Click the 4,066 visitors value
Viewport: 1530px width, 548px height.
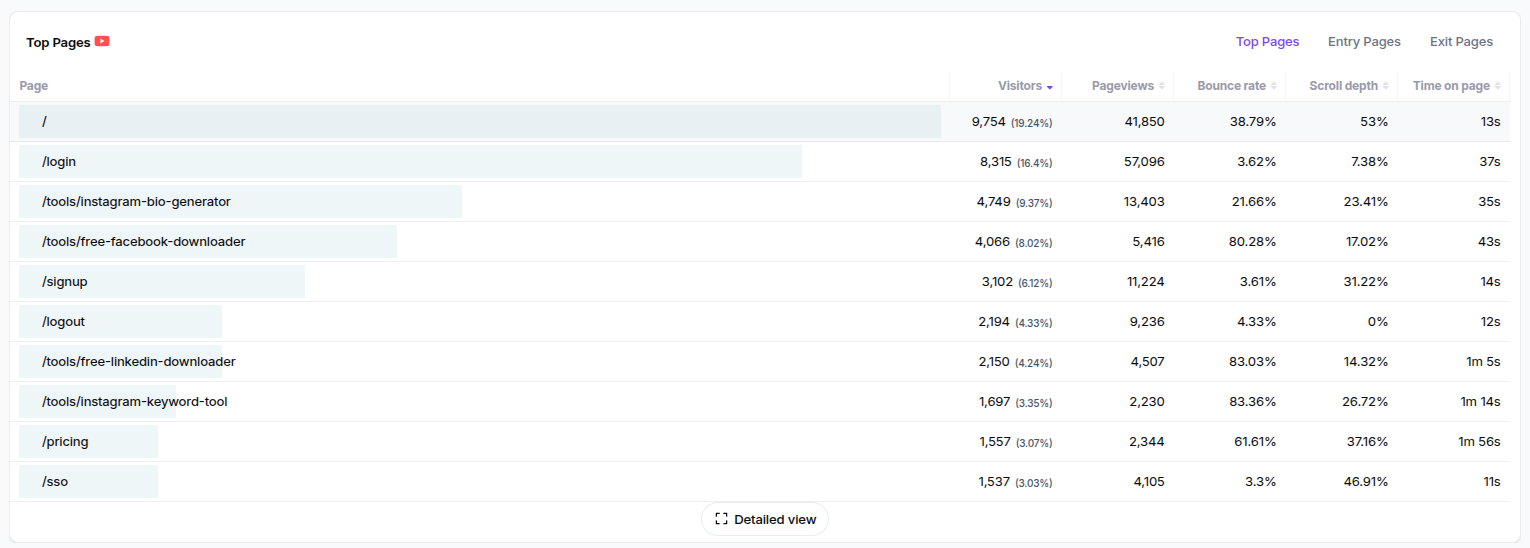point(993,241)
